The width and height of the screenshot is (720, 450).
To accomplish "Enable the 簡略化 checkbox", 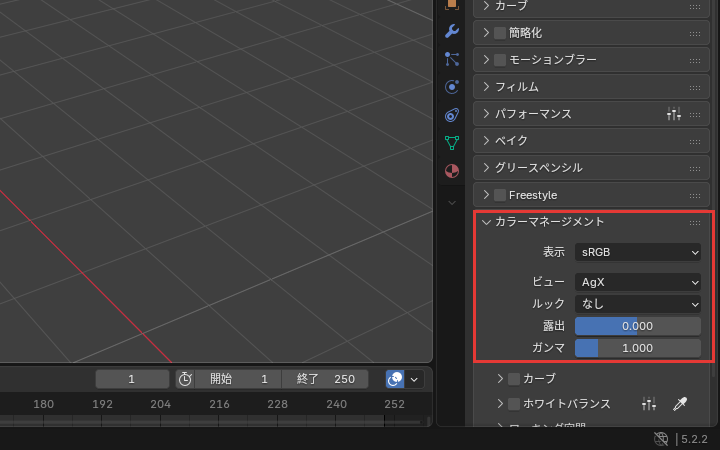I will tap(500, 33).
